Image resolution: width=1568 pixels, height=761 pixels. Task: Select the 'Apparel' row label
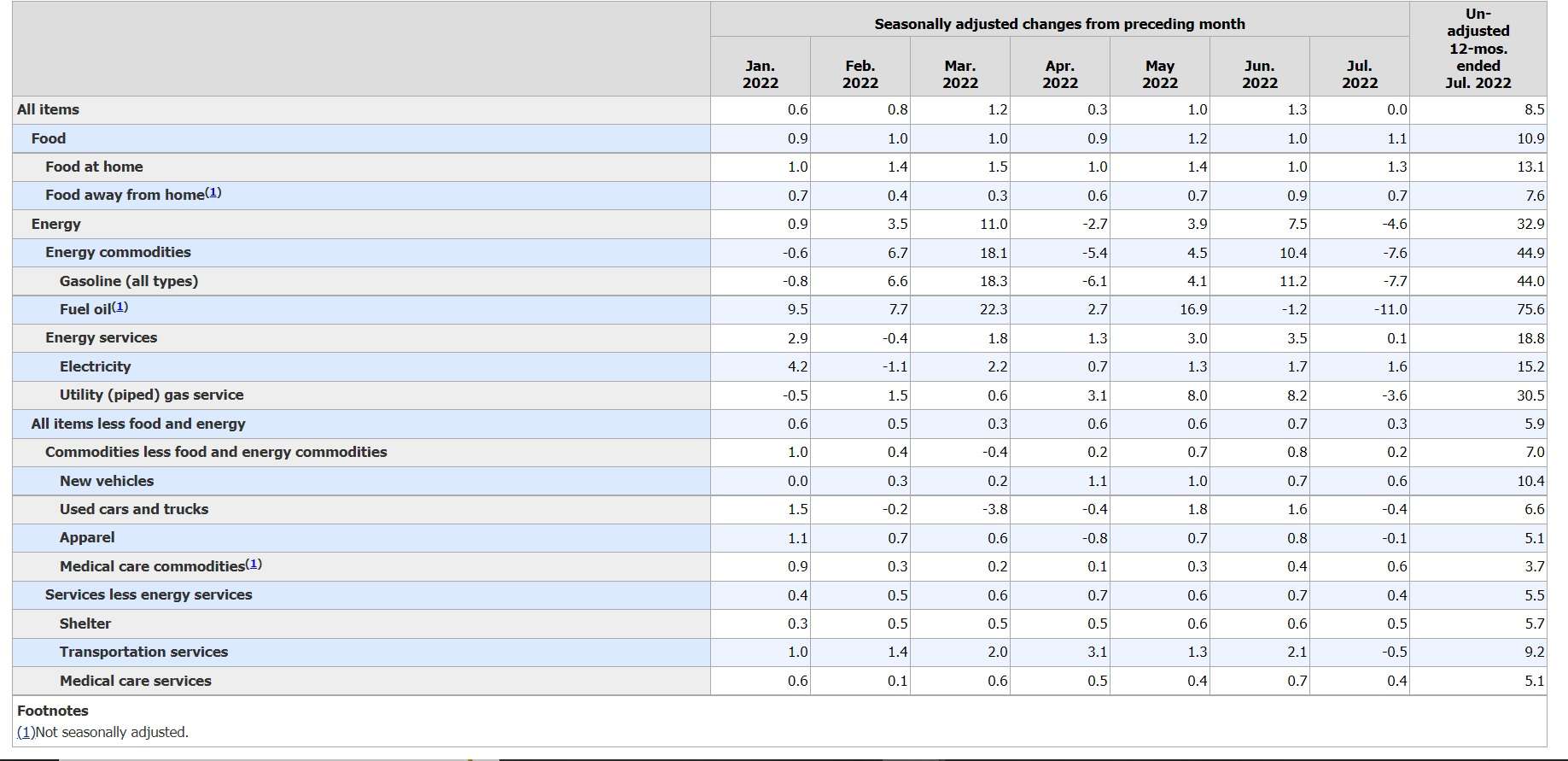click(x=87, y=537)
